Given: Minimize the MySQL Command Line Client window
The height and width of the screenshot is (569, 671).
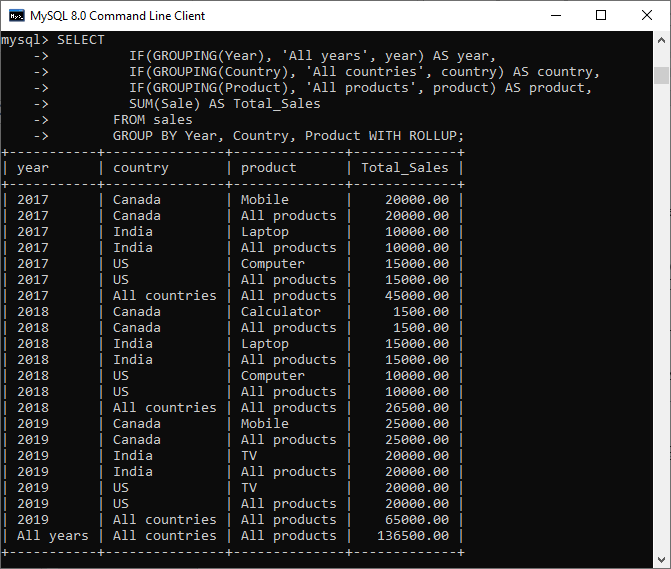Looking at the screenshot, I should (x=556, y=15).
